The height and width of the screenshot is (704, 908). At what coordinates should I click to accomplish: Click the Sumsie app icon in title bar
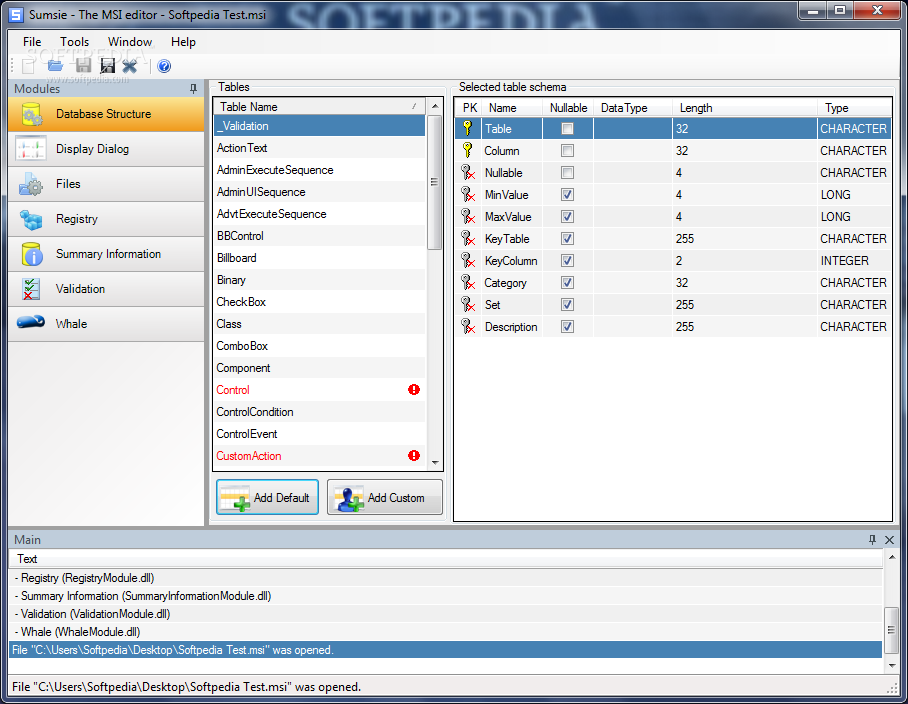coord(16,14)
